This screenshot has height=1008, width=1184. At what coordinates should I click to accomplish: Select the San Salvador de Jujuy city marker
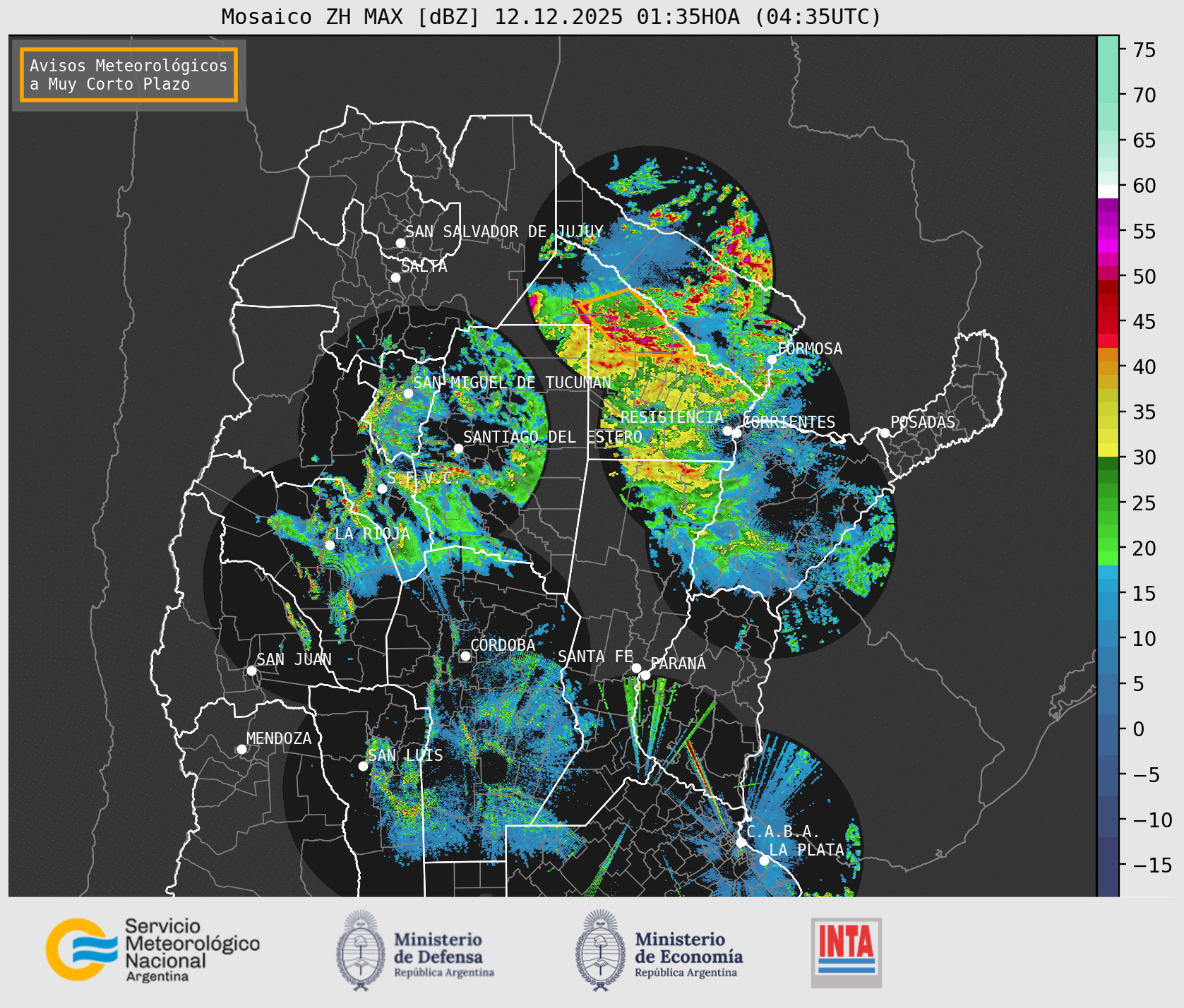(x=400, y=243)
